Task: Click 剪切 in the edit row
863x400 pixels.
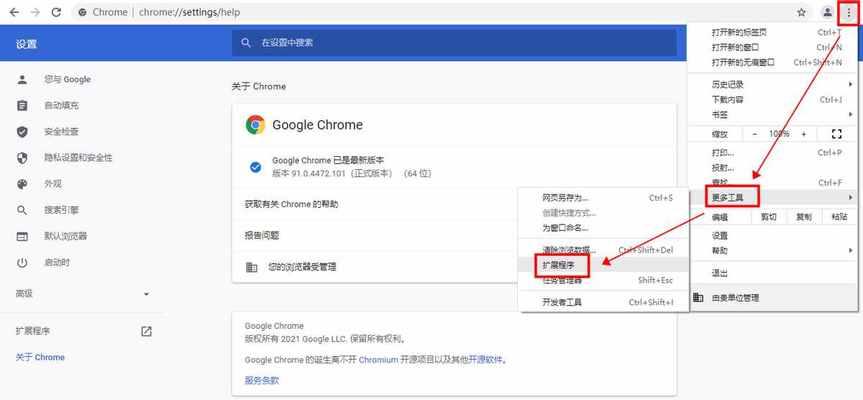Action: (x=768, y=217)
